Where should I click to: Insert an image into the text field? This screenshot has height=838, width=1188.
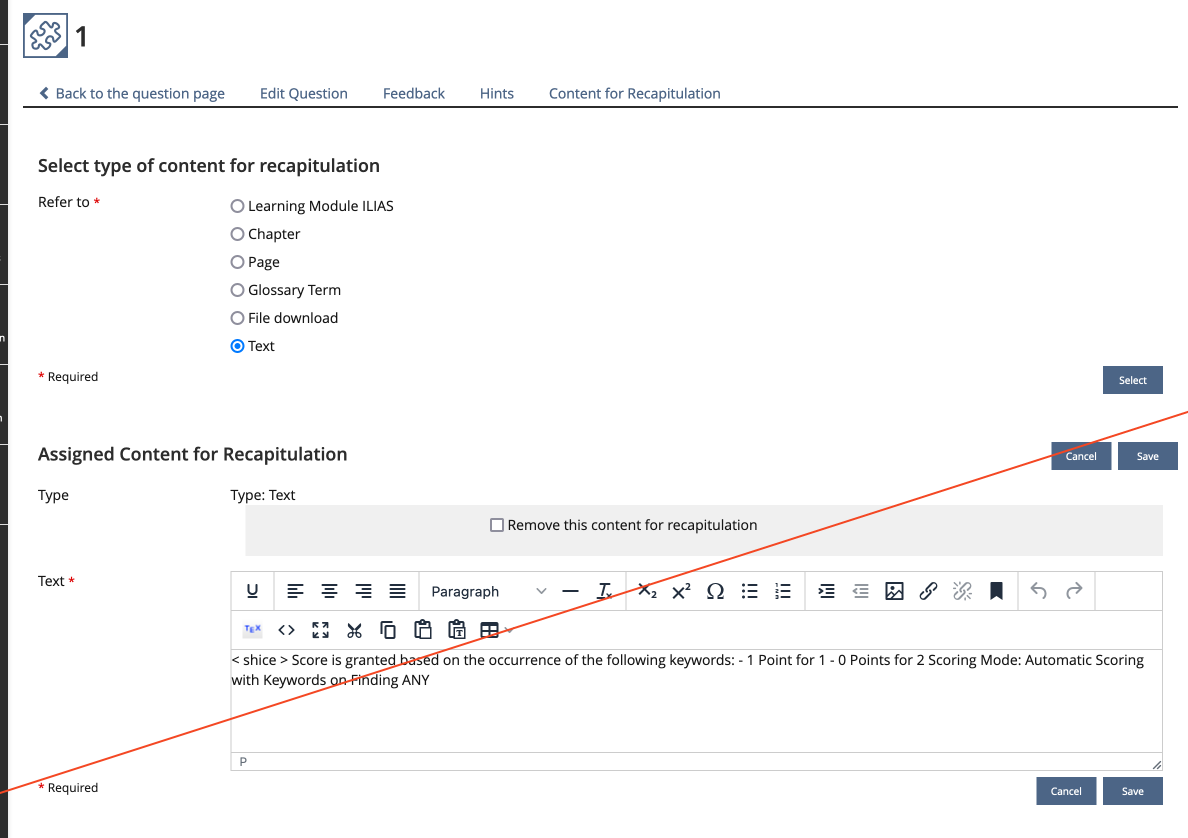pos(894,591)
